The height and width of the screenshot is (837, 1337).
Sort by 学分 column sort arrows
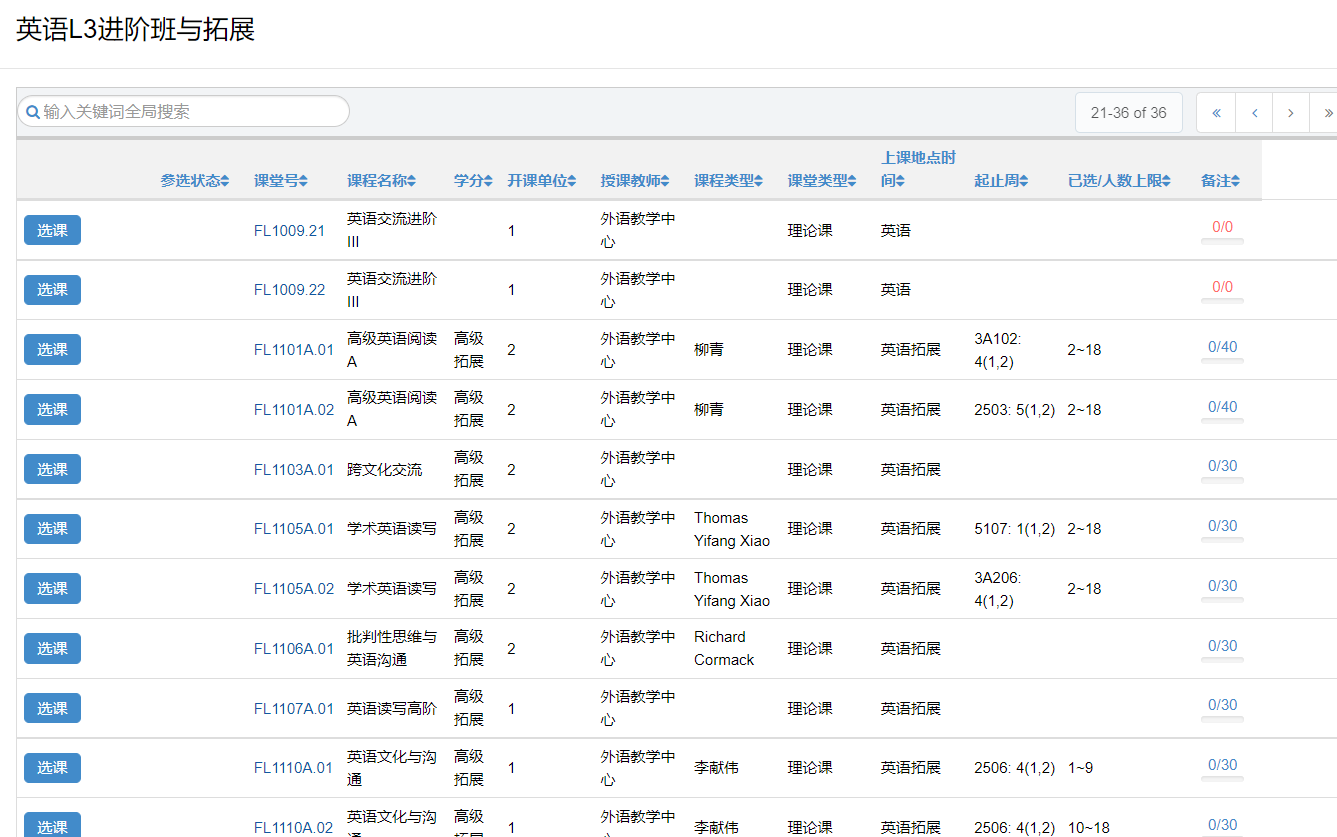coord(488,181)
